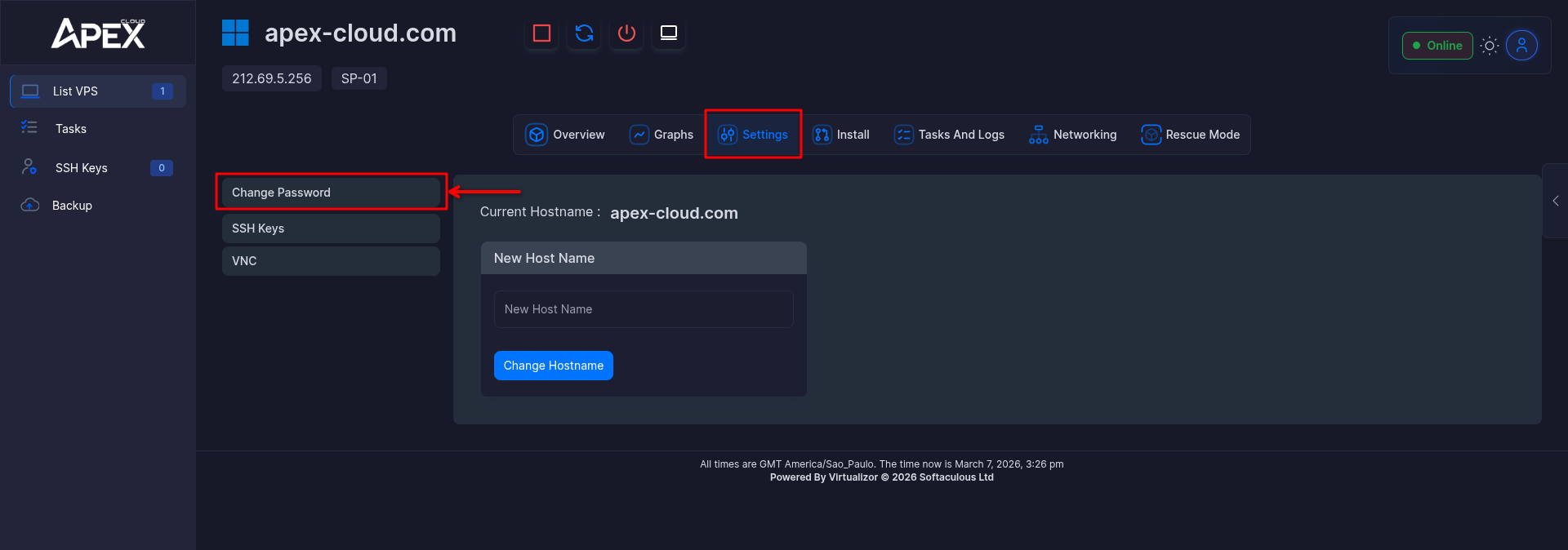Viewport: 1568px width, 550px height.
Task: Click the Restart VPS icon
Action: (584, 33)
